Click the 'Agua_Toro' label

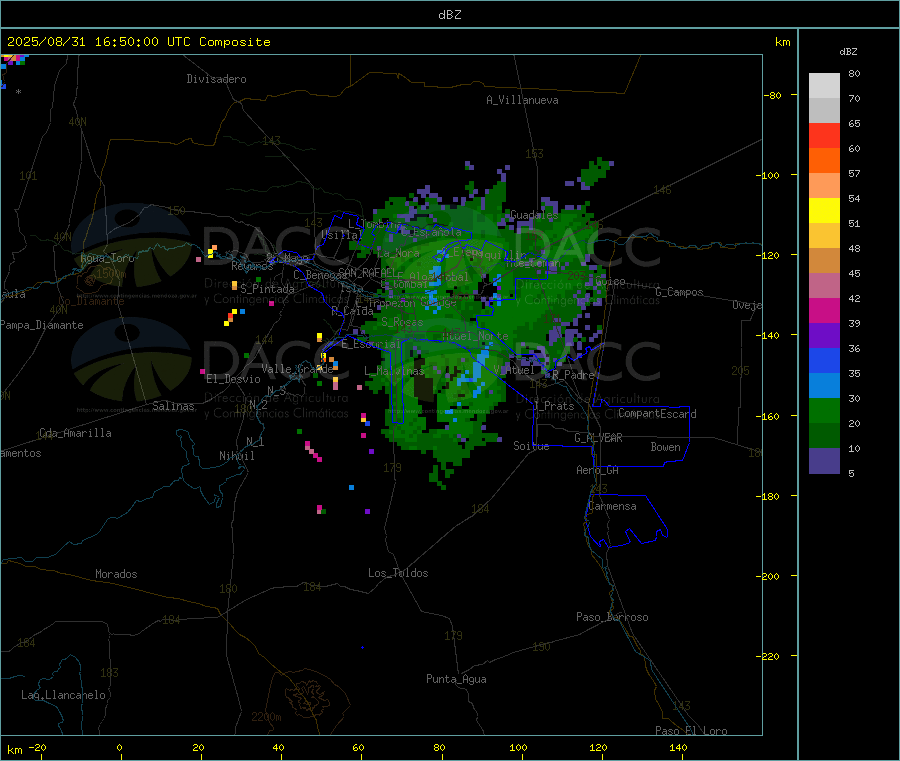coord(107,258)
